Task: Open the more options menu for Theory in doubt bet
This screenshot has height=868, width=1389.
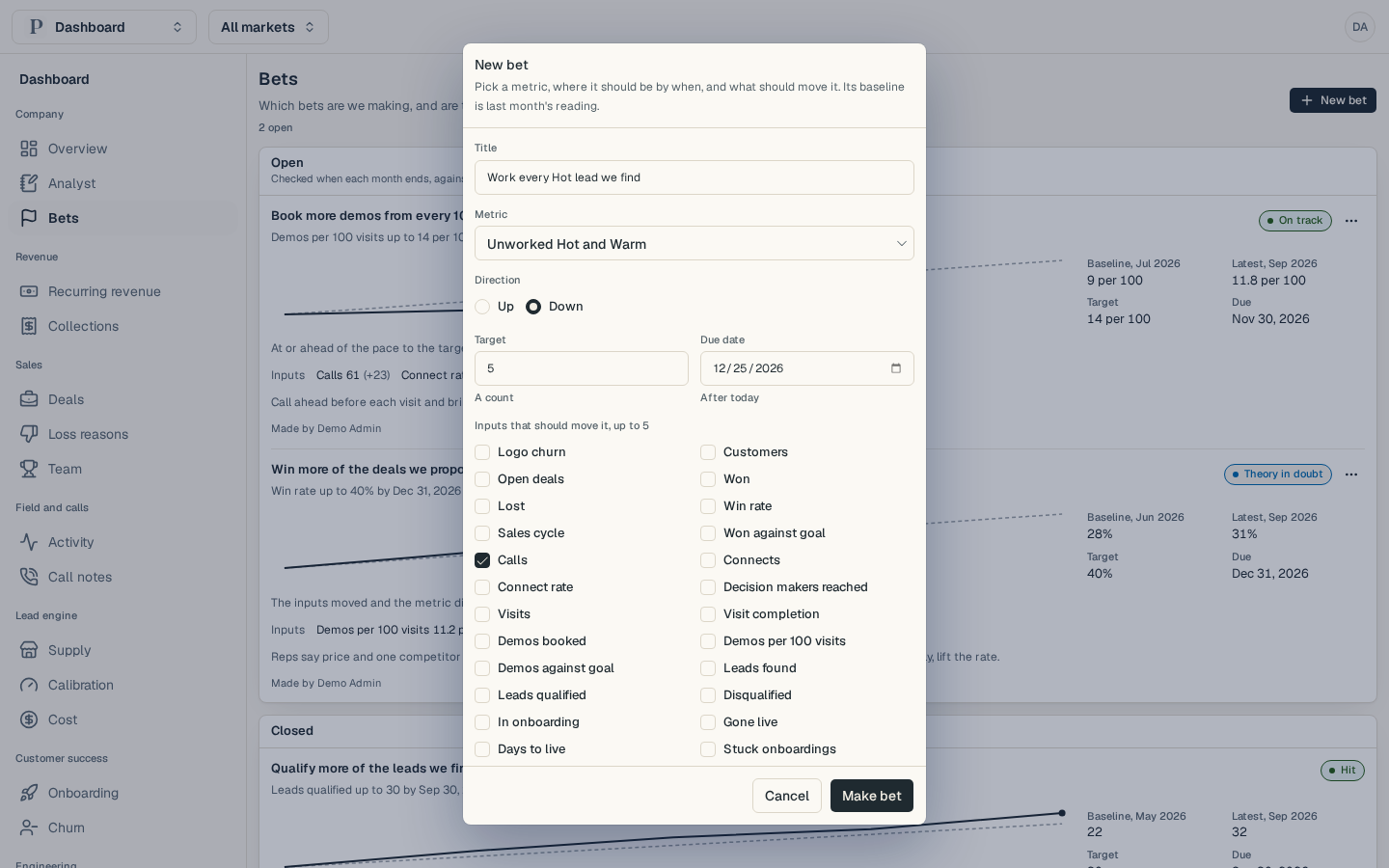Action: [1351, 475]
